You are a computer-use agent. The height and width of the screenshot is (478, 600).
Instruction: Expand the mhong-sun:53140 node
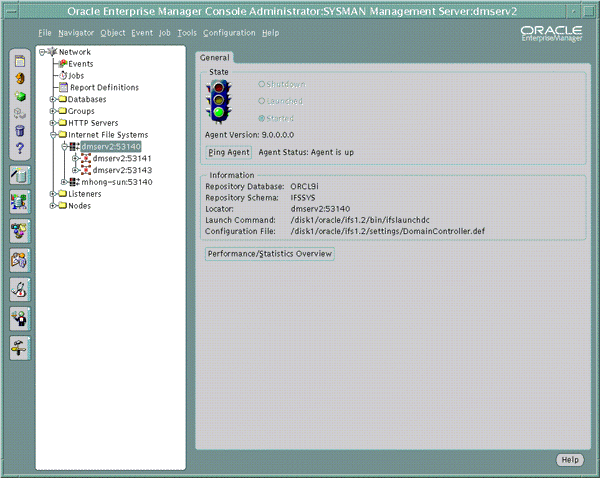click(x=64, y=182)
